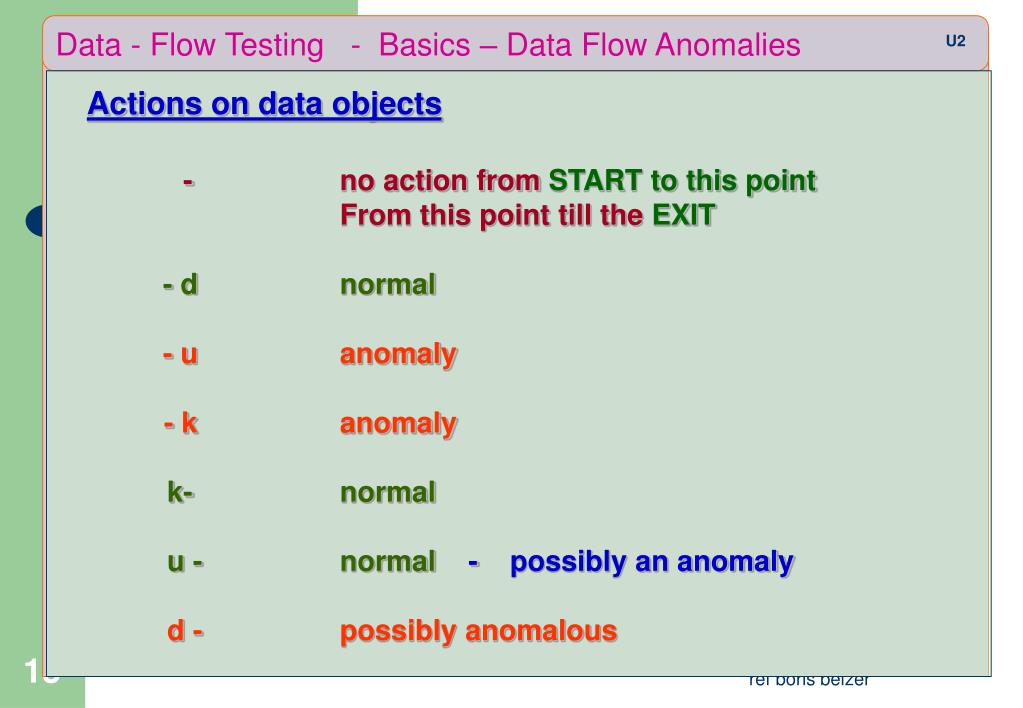Click the 'k-' action symbol
1023x708 pixels.
[x=181, y=492]
